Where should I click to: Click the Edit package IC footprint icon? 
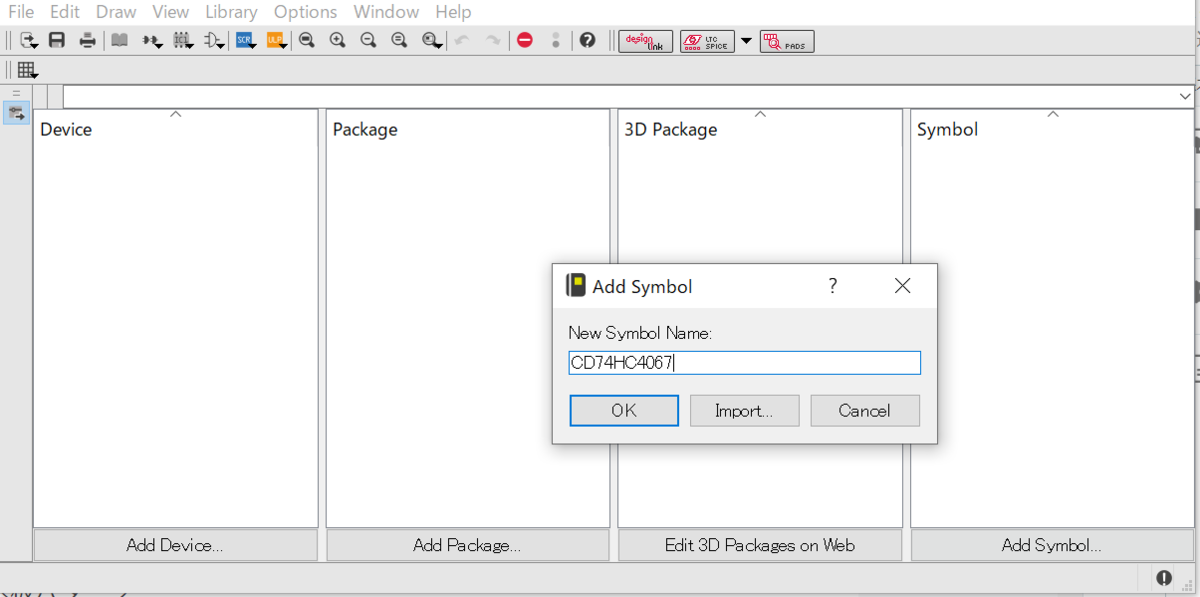tap(183, 41)
